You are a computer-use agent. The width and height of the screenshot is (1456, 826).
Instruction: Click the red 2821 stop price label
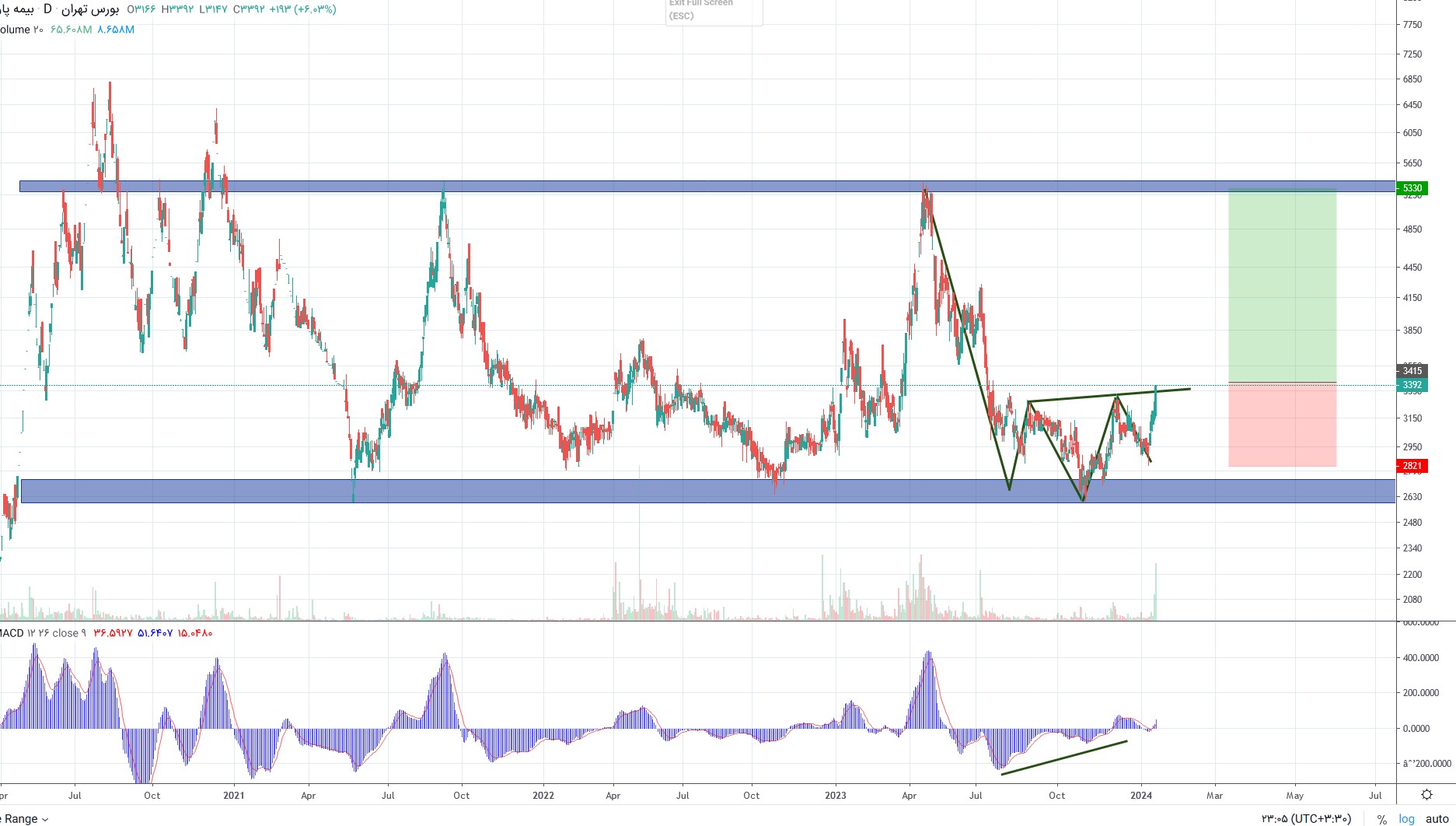[1412, 466]
